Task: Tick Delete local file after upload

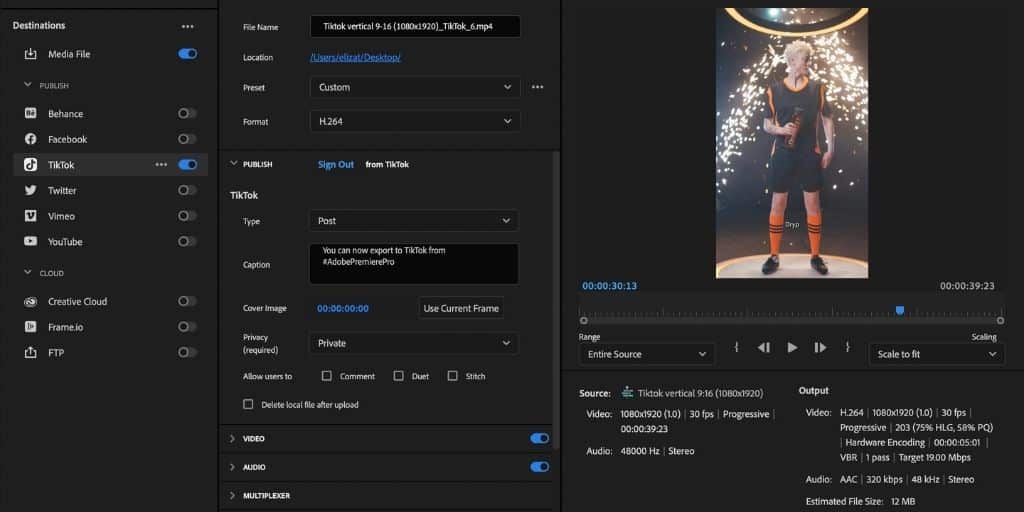Action: 248,404
